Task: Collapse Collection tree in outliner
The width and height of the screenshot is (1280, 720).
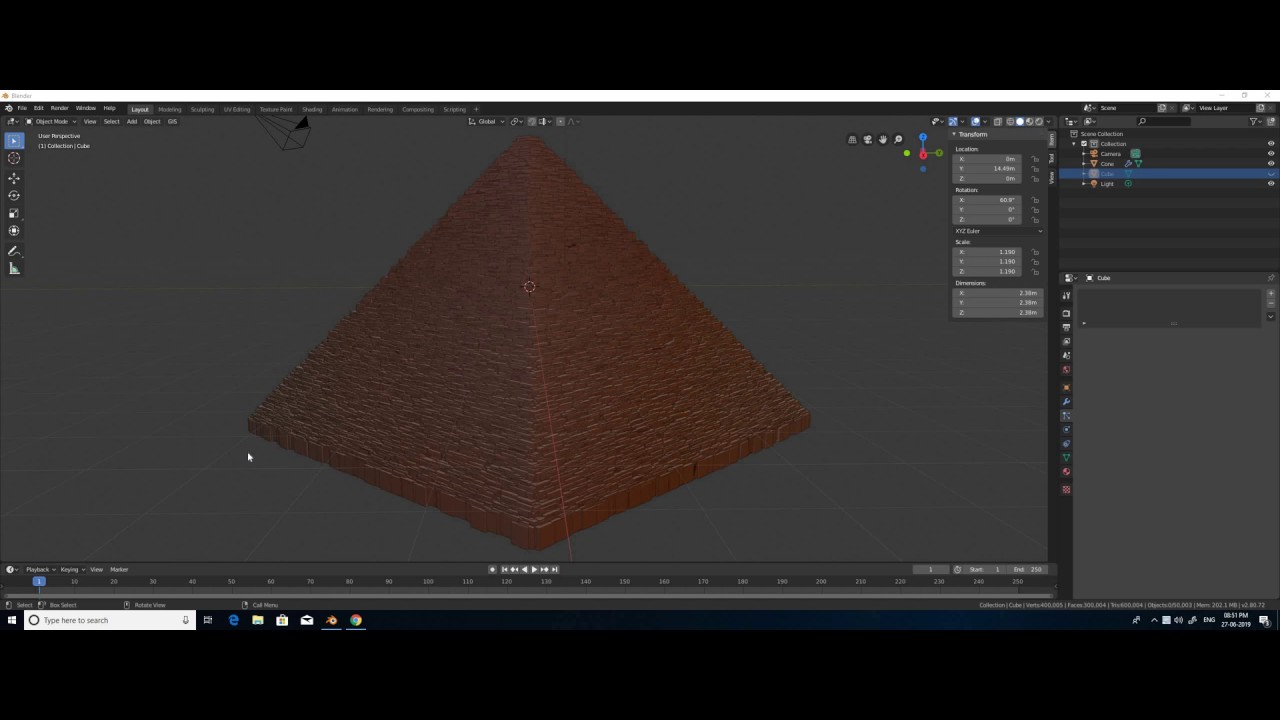Action: pyautogui.click(x=1075, y=144)
